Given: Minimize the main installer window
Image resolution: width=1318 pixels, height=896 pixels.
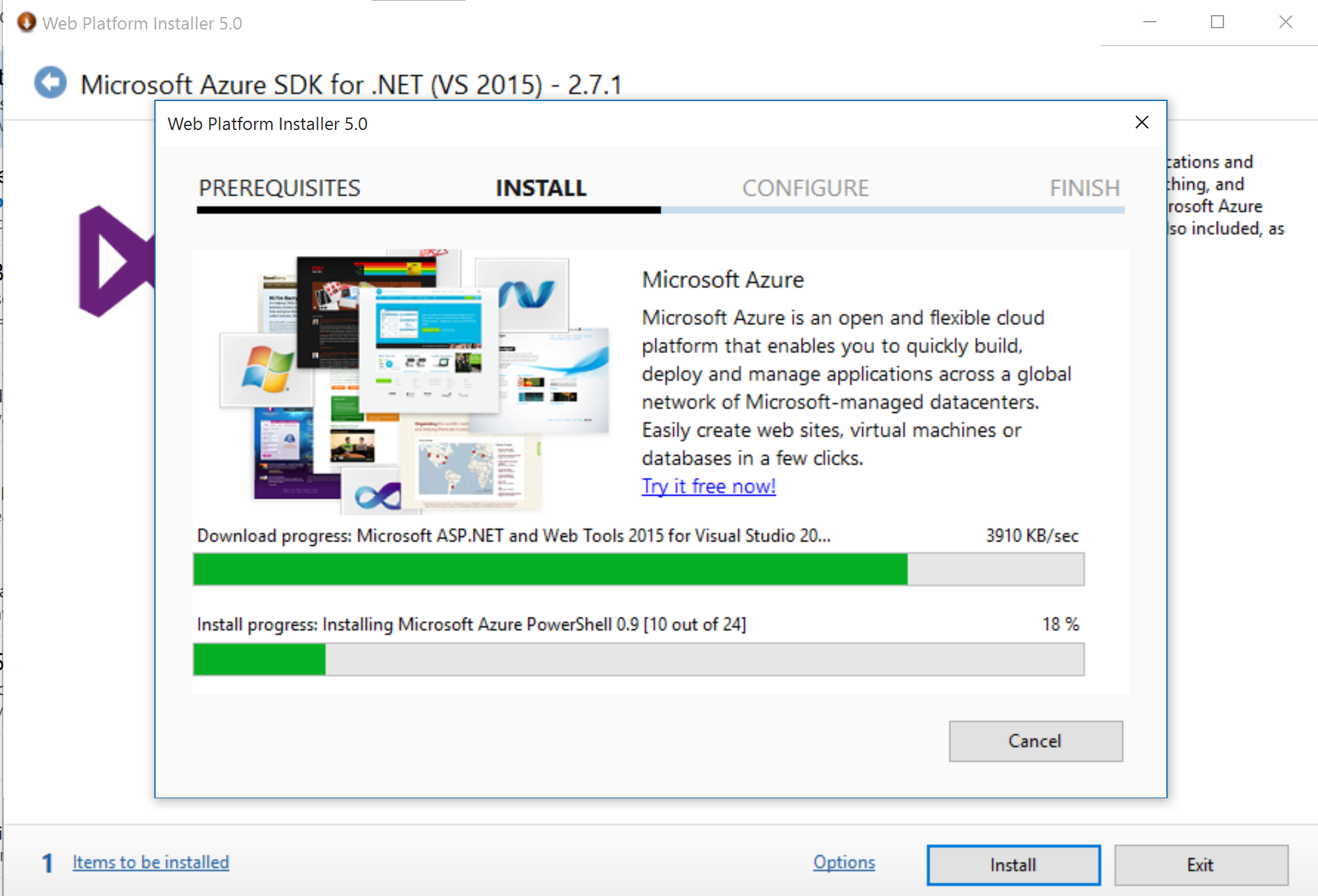Looking at the screenshot, I should click(1149, 22).
